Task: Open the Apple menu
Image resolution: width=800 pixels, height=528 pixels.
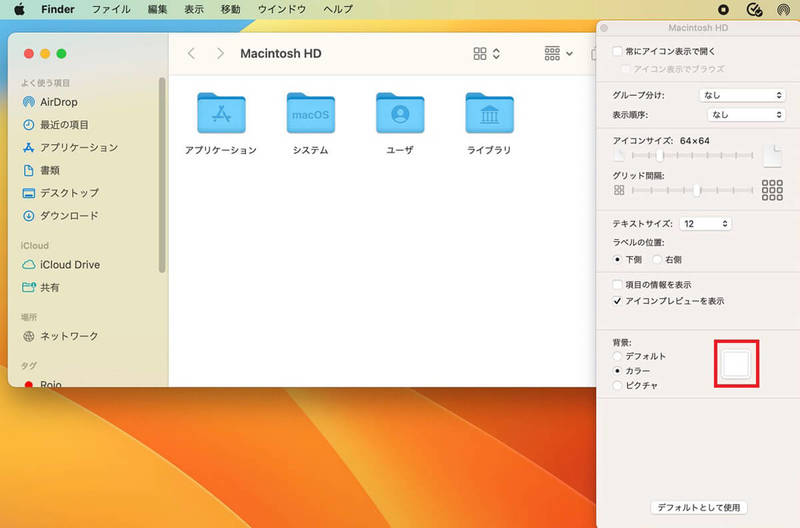Action: click(19, 9)
